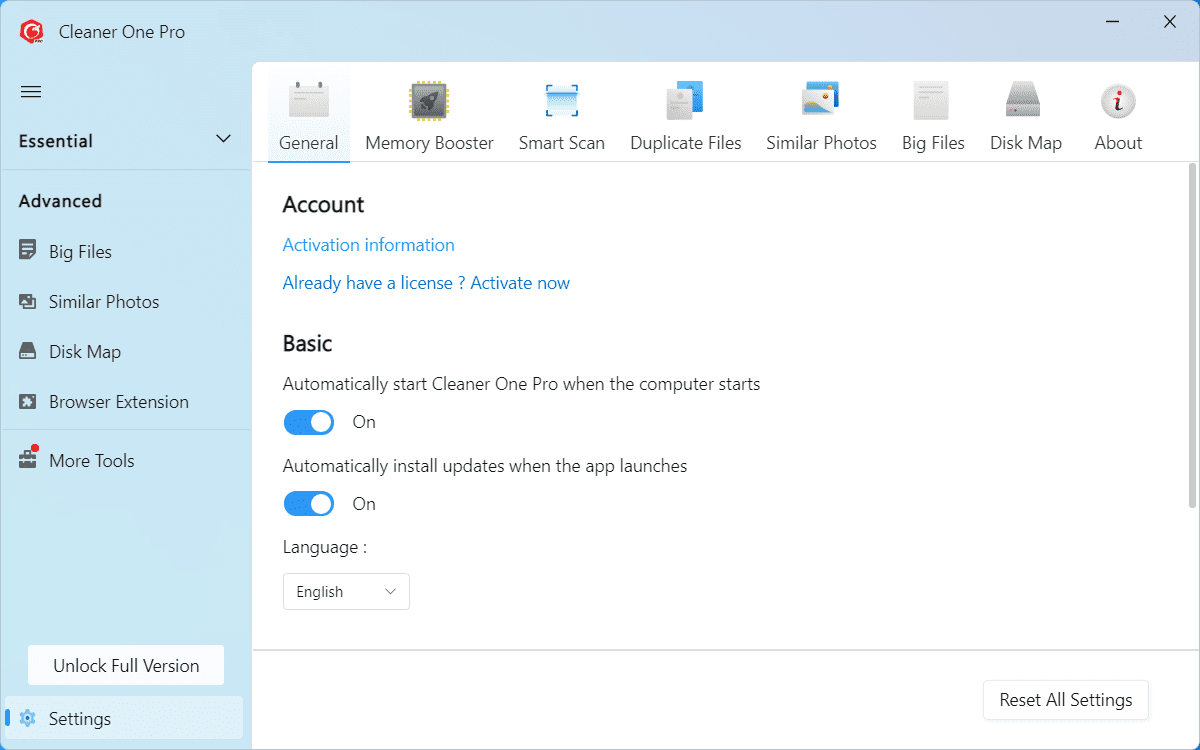The height and width of the screenshot is (750, 1200).
Task: Turn off automatic start at computer startup
Action: tap(309, 422)
